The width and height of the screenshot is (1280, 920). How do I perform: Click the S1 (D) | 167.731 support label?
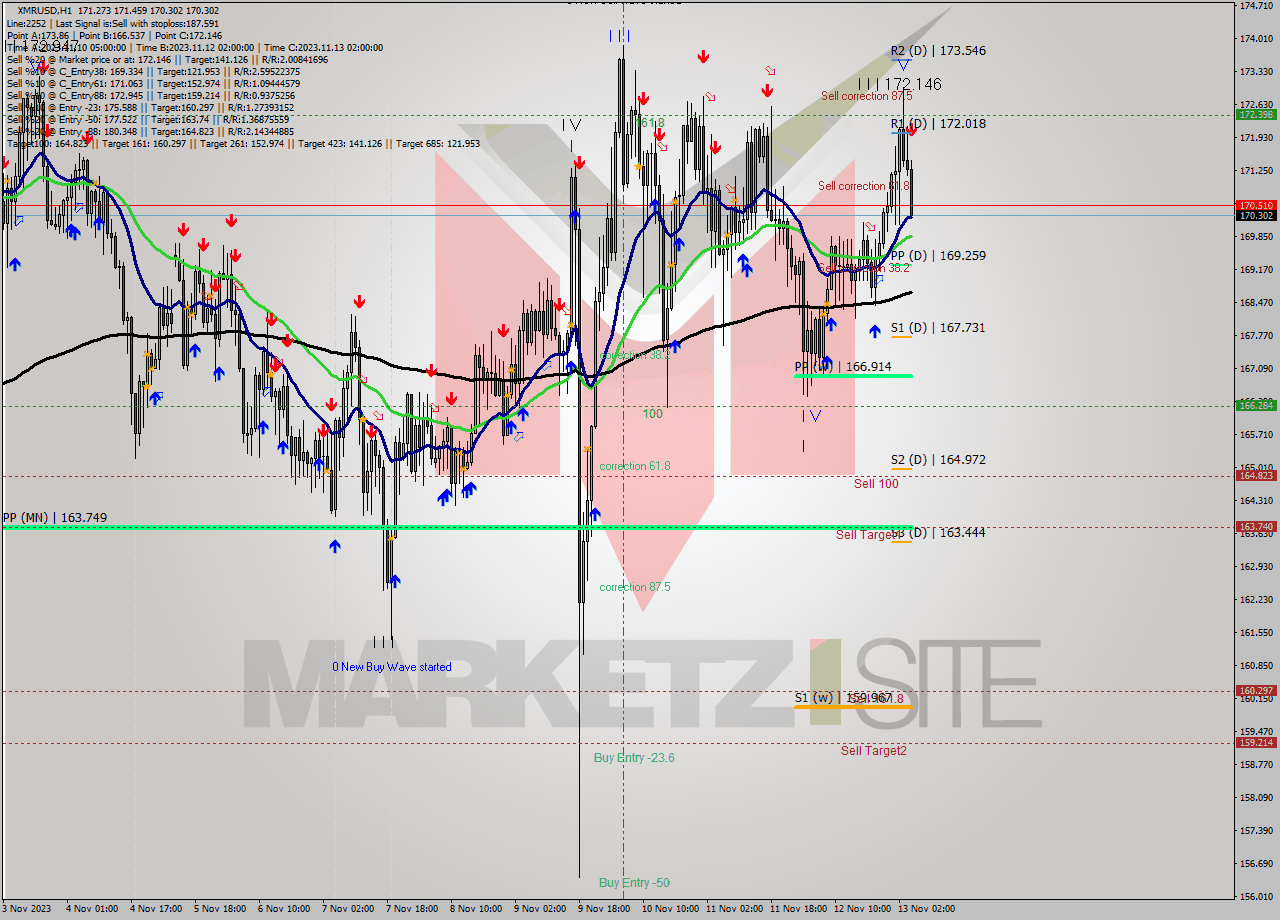(938, 328)
